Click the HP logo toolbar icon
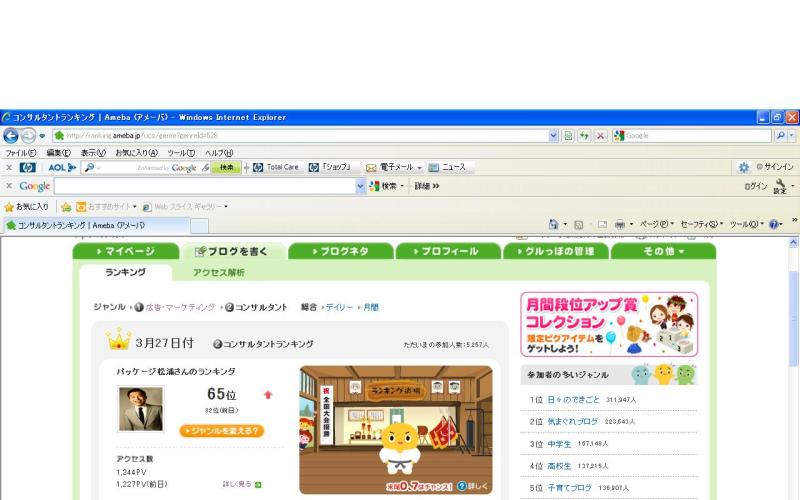Viewport: 800px width, 500px height. pyautogui.click(x=27, y=167)
